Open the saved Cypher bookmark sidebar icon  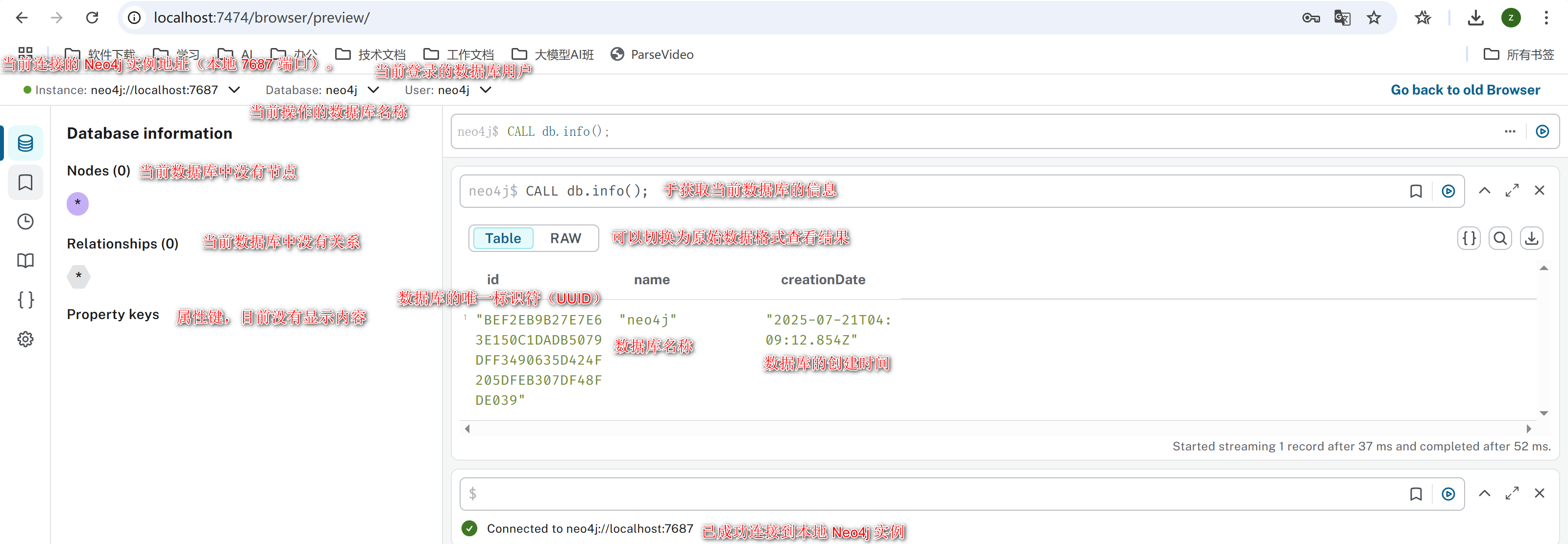tap(25, 182)
